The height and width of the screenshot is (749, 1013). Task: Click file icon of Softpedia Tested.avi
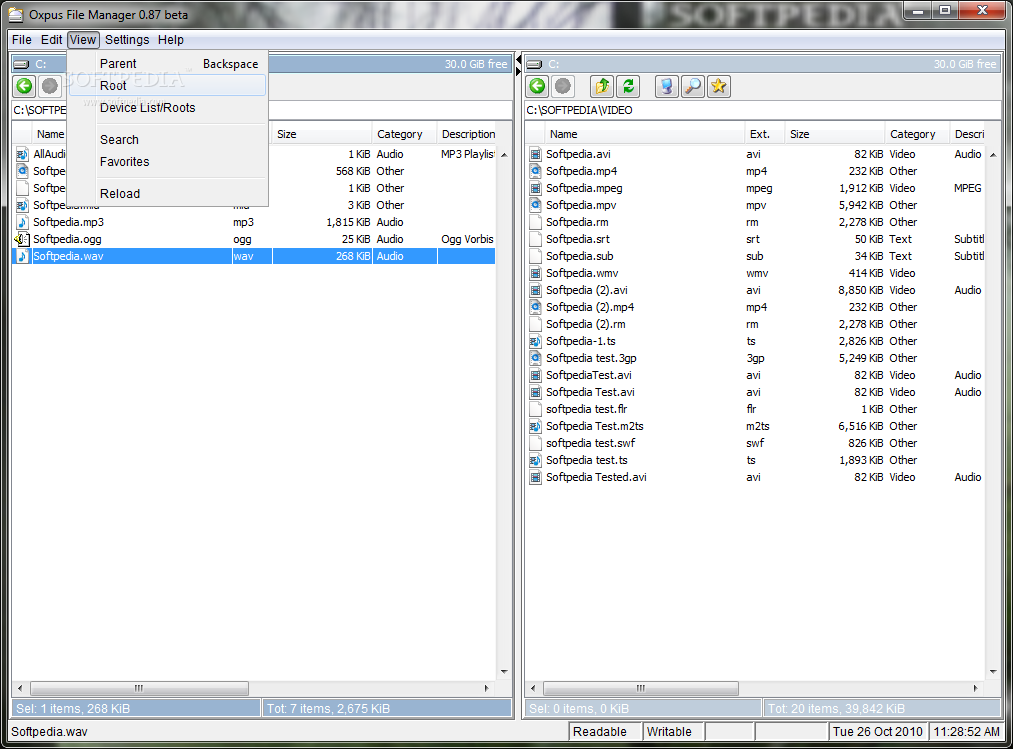tap(535, 477)
